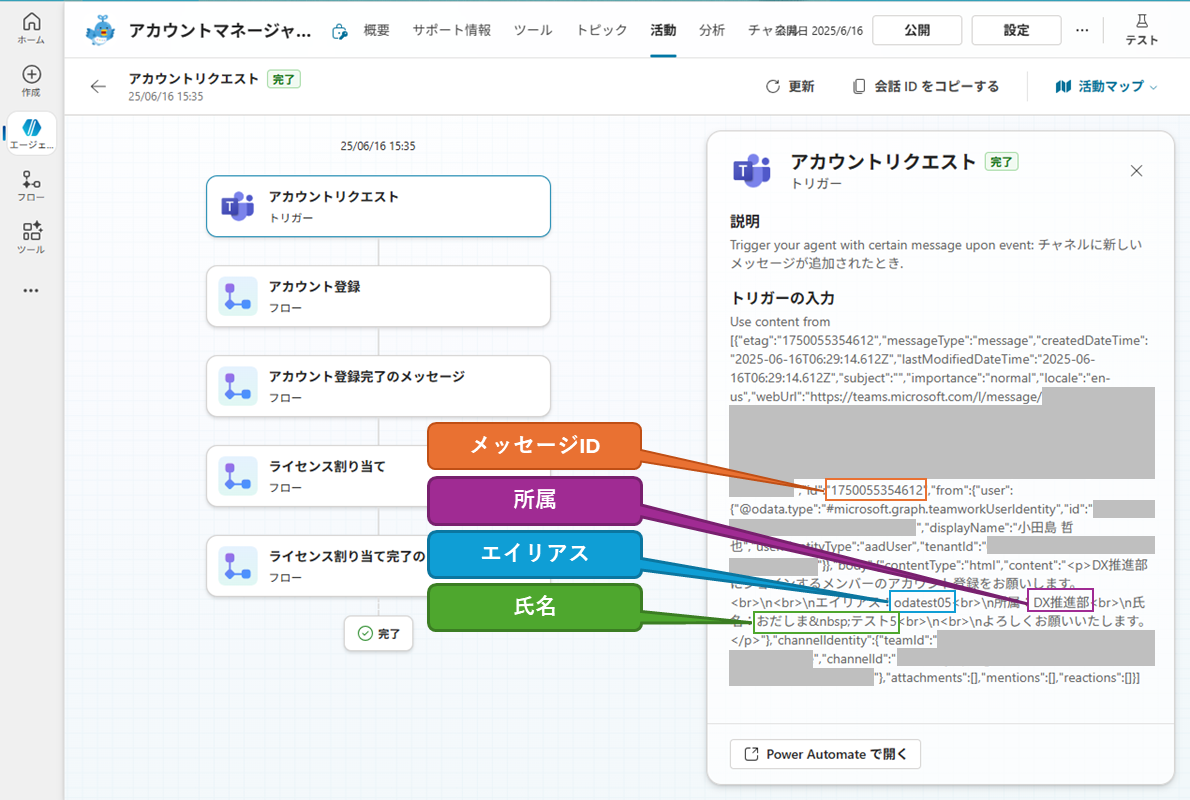
Task: Click the ライセンス割り当て card title
Action: [327, 466]
